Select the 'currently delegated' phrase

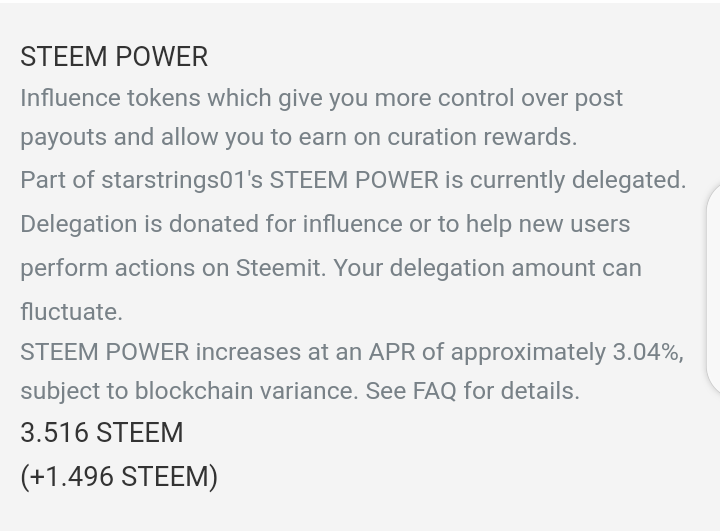pos(578,180)
